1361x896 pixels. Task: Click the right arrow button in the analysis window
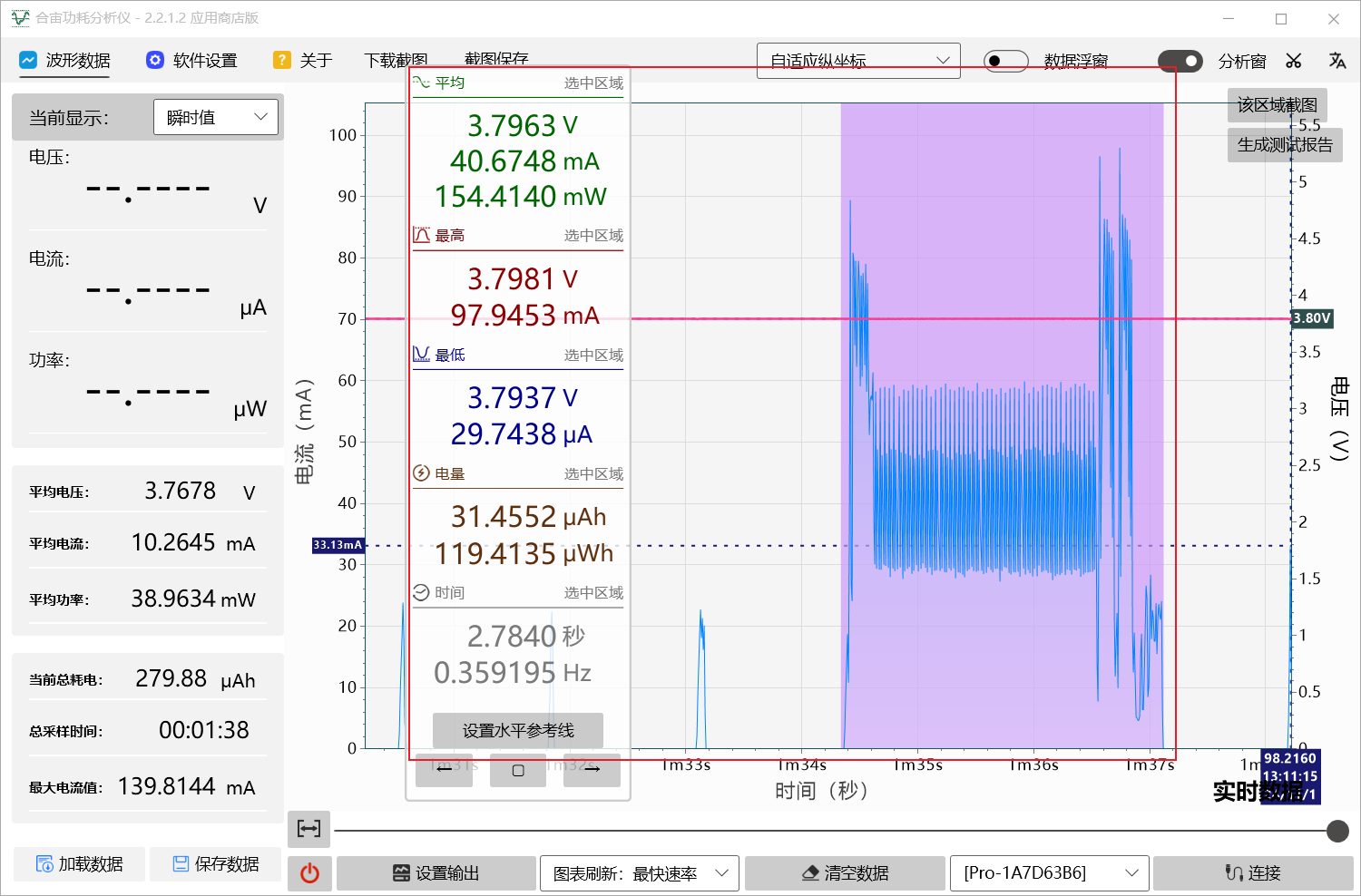pyautogui.click(x=592, y=770)
